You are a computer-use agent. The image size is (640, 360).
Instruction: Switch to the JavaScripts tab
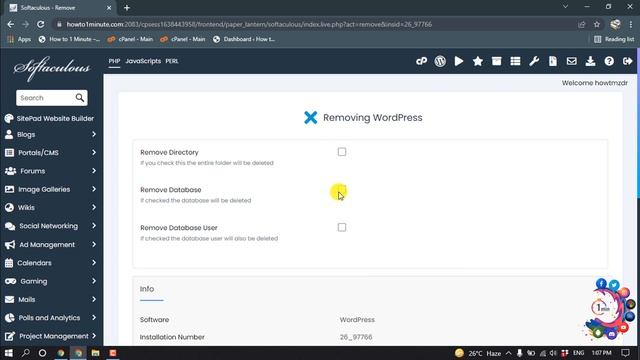(x=143, y=61)
